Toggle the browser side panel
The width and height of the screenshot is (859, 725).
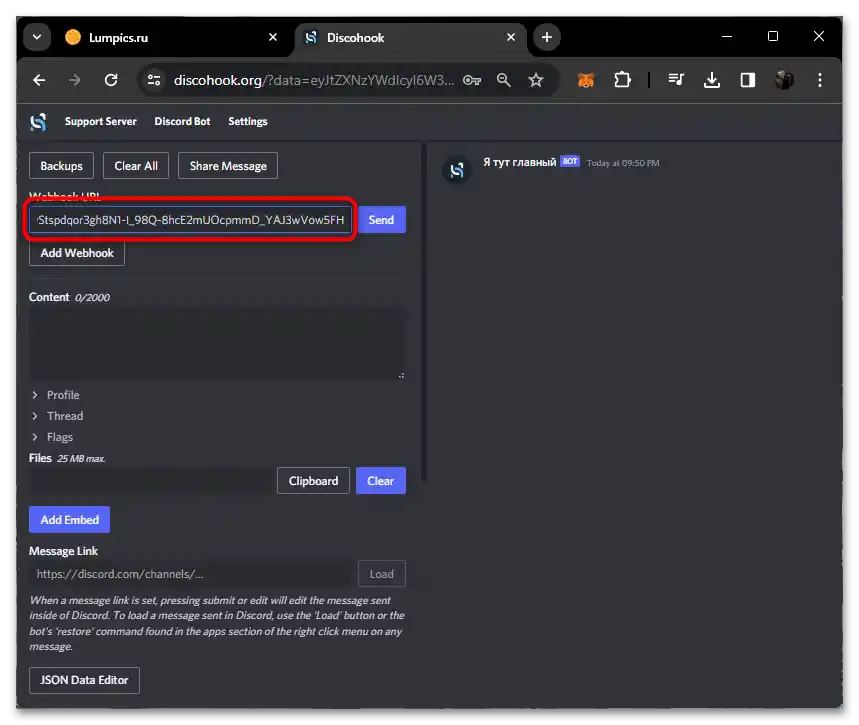tap(748, 81)
